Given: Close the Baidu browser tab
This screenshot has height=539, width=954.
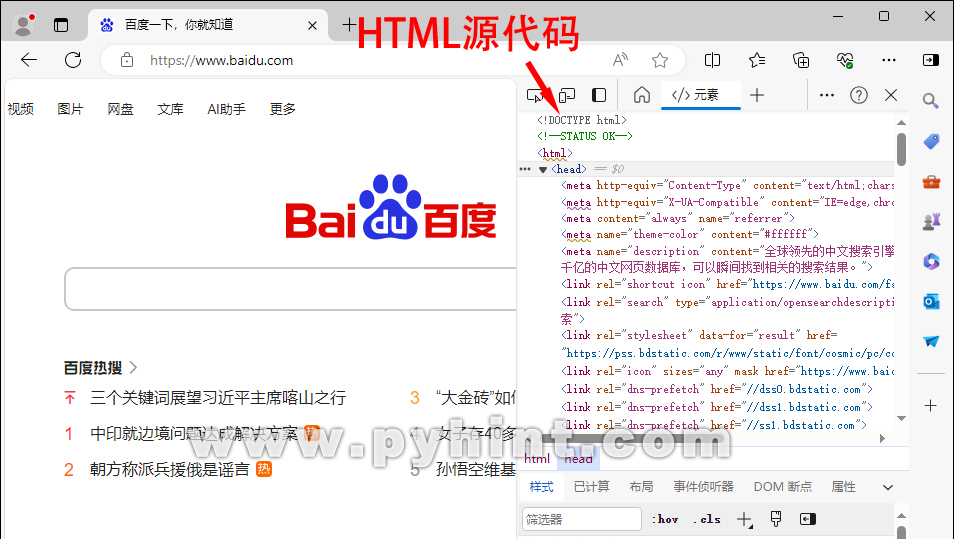Looking at the screenshot, I should click(312, 25).
